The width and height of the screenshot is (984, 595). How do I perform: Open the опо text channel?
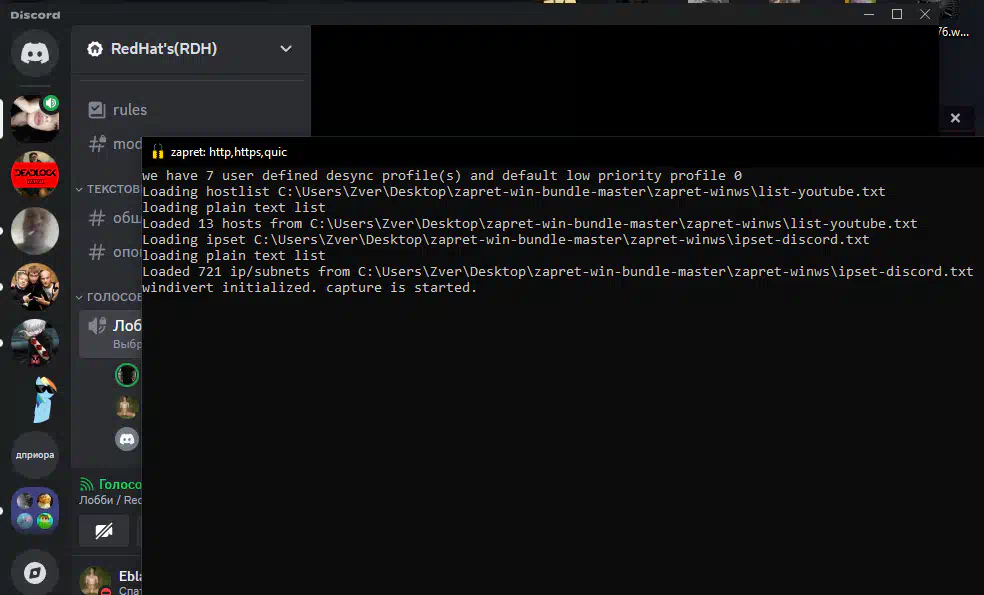(114, 252)
